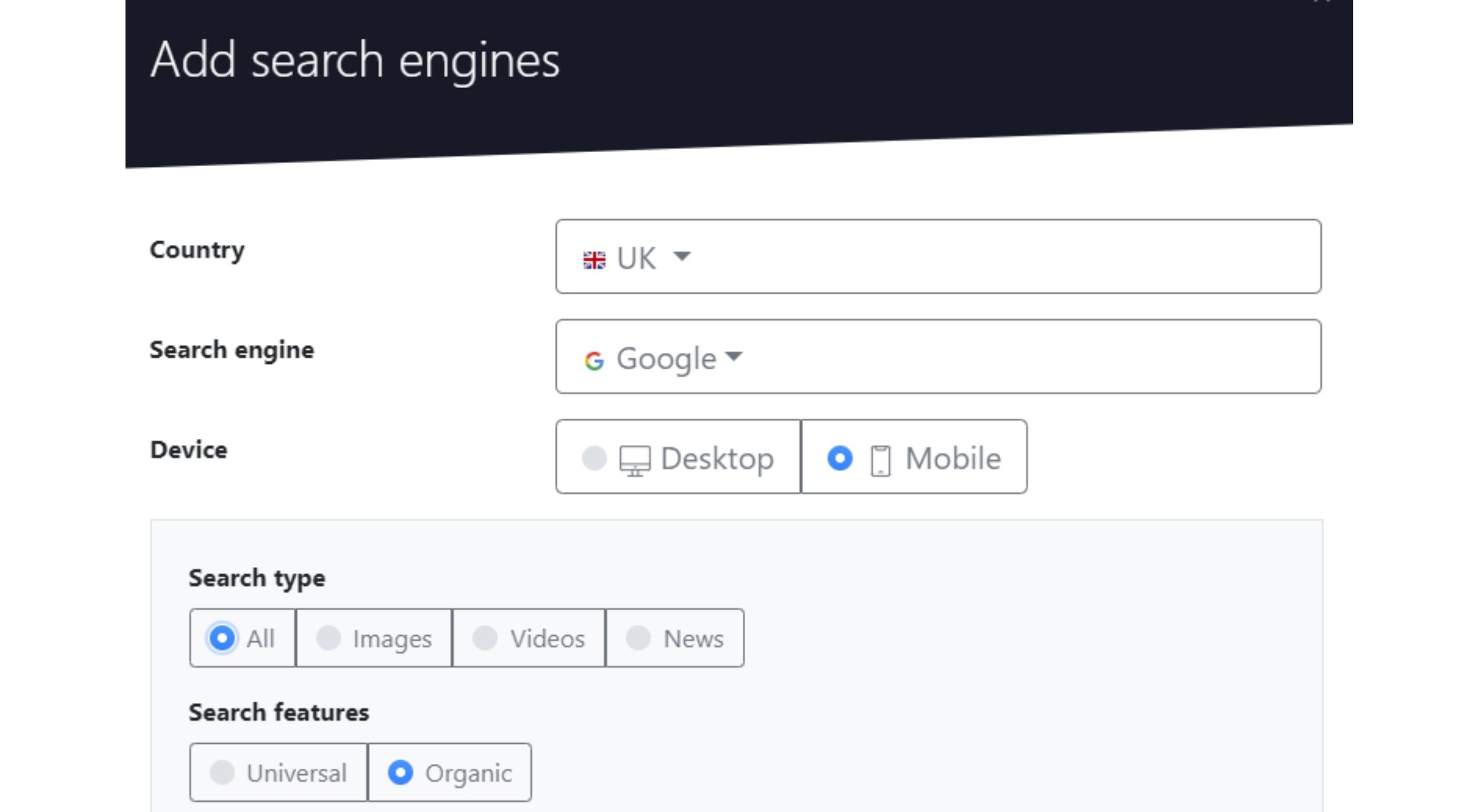Click the Organic label text
Image resolution: width=1478 pixels, height=812 pixels.
[469, 774]
